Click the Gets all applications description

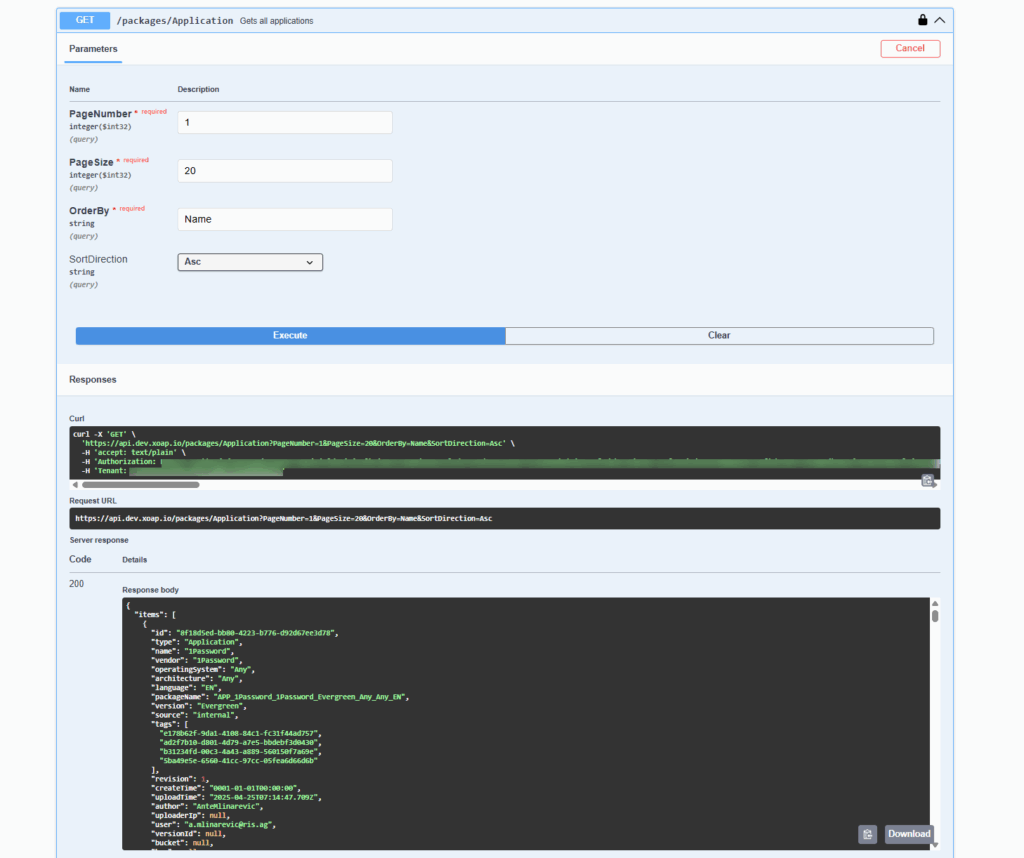[276, 21]
